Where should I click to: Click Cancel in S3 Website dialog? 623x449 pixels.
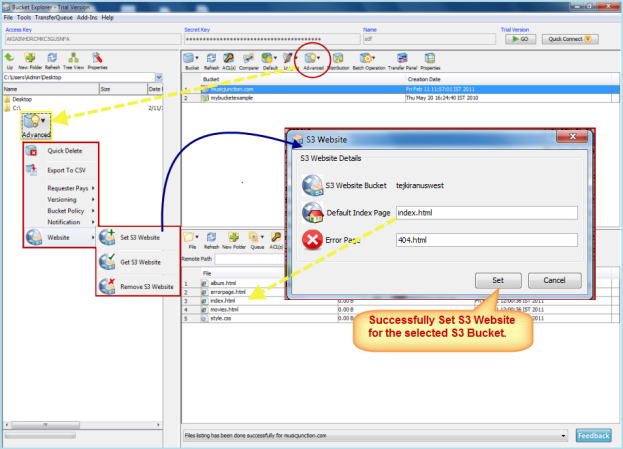pyautogui.click(x=554, y=280)
